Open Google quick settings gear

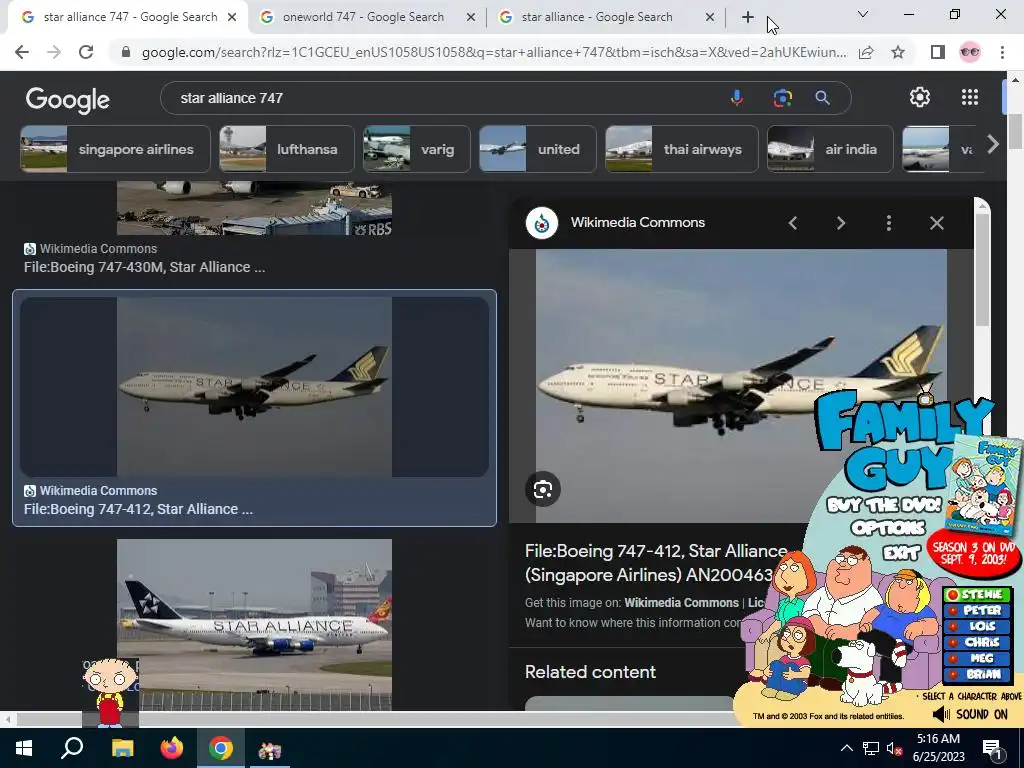[920, 97]
